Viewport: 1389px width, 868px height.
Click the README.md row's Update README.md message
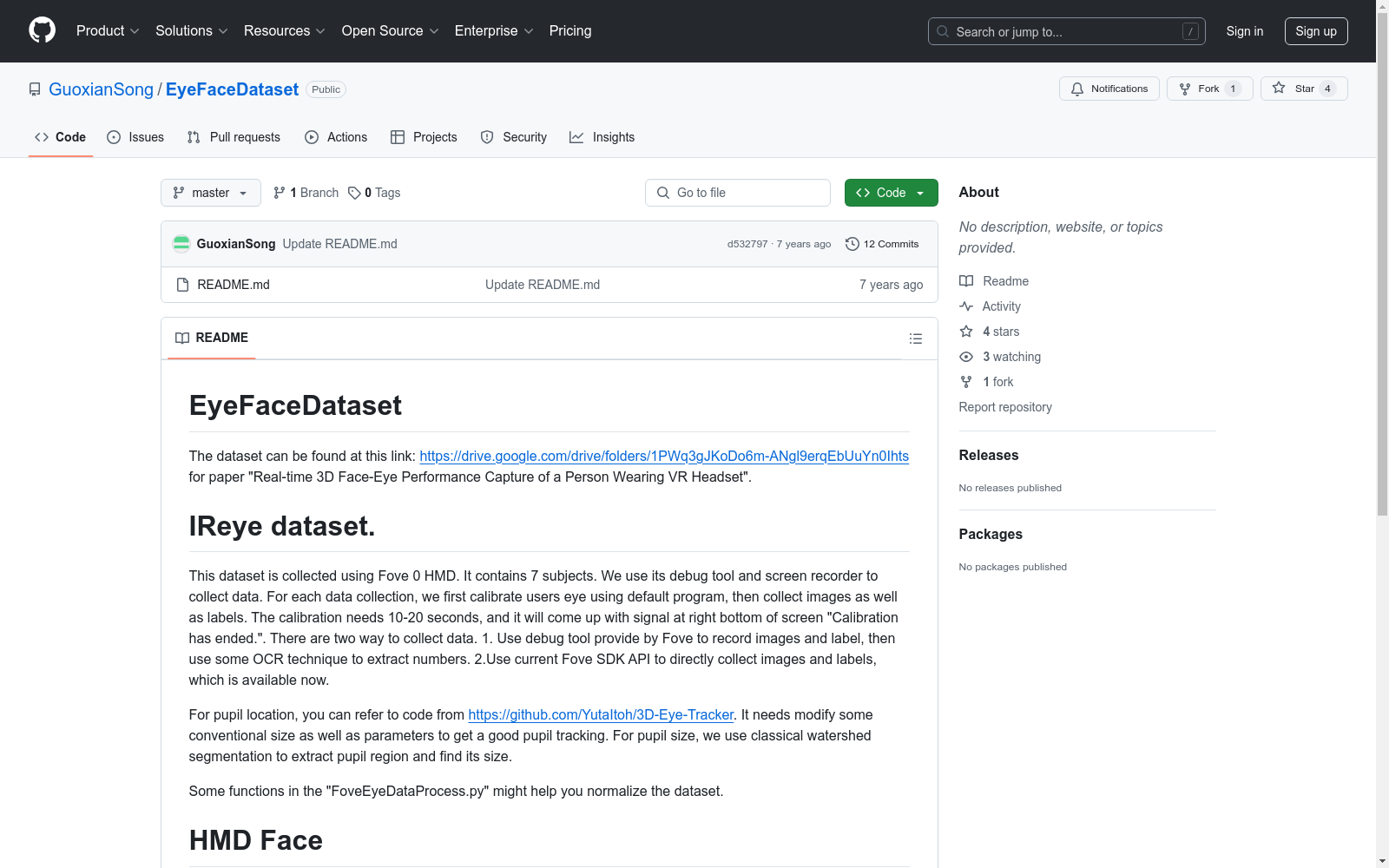tap(543, 285)
